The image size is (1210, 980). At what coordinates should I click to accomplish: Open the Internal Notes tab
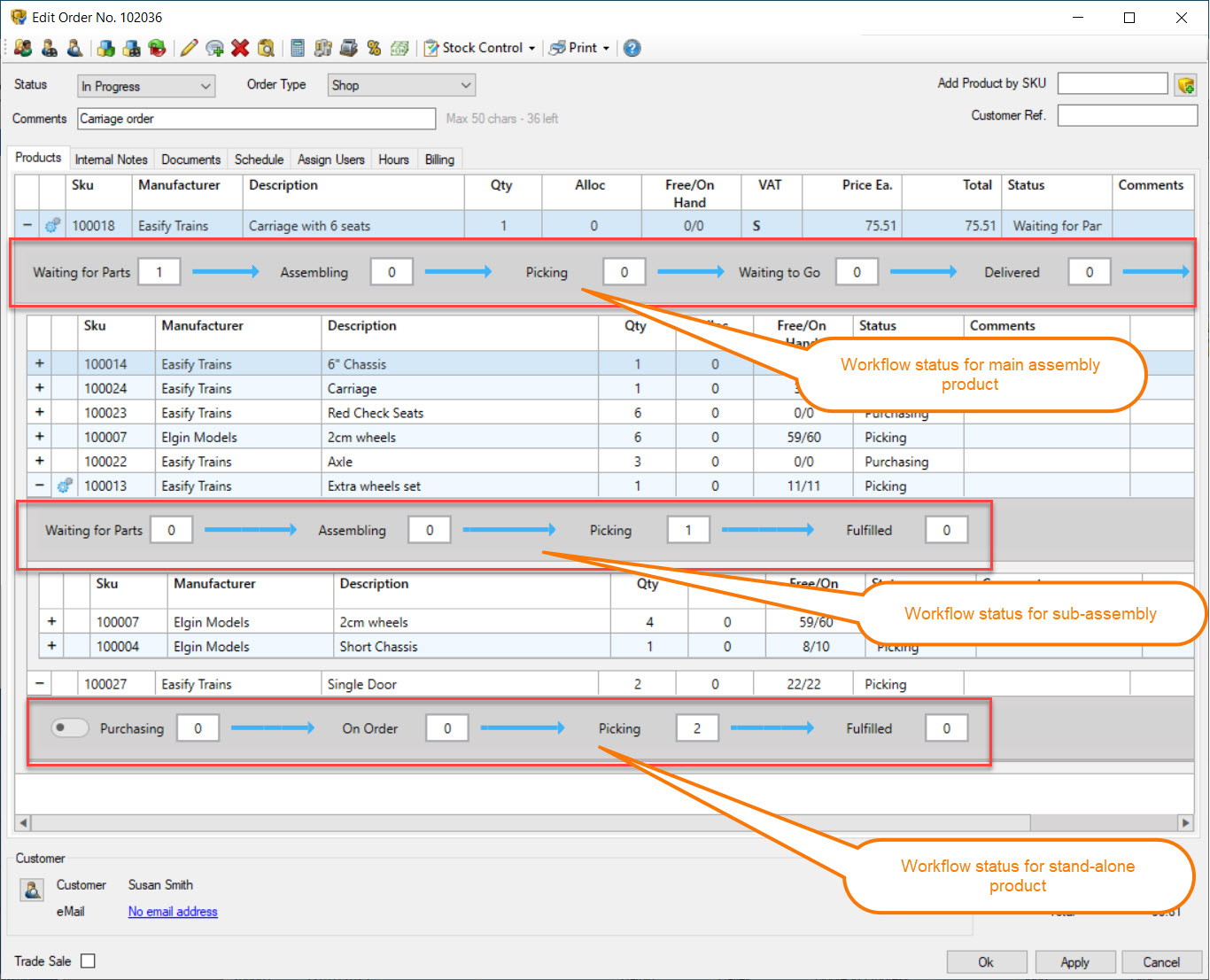[x=111, y=159]
